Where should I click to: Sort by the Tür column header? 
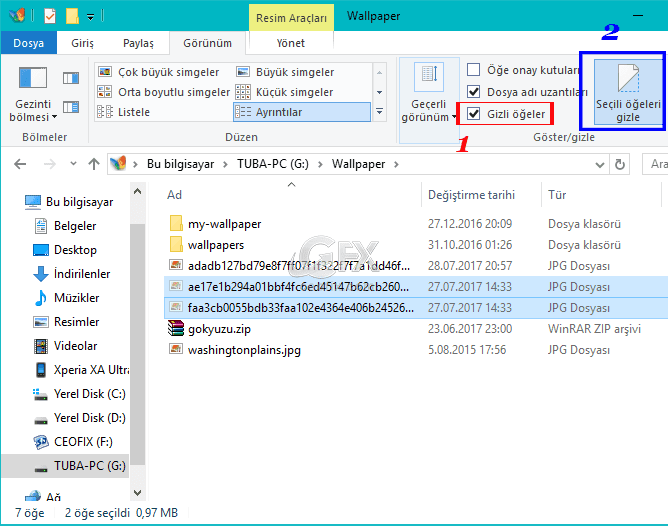pyautogui.click(x=601, y=195)
